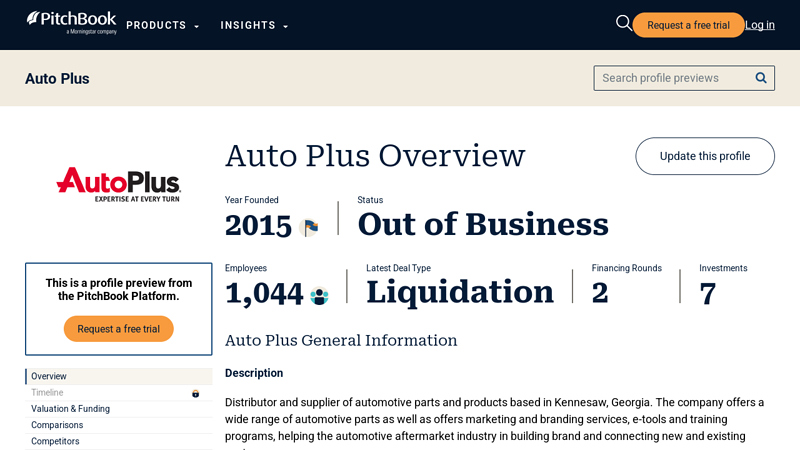Click the Description subheading
Screen dimensions: 800x450
tap(254, 373)
